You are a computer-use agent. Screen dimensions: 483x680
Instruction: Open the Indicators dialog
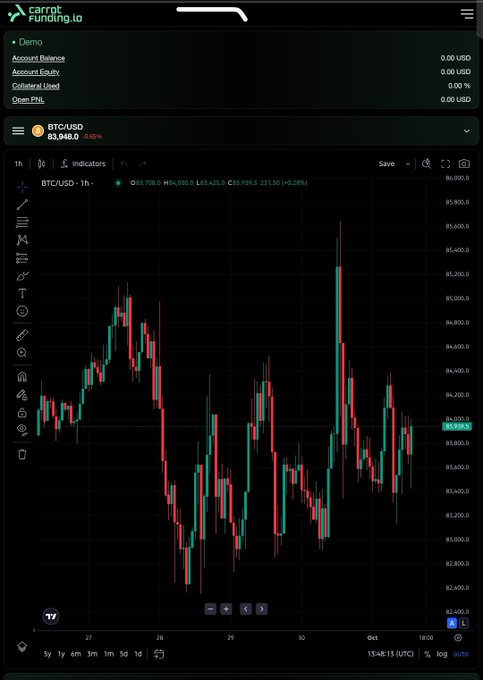click(83, 163)
